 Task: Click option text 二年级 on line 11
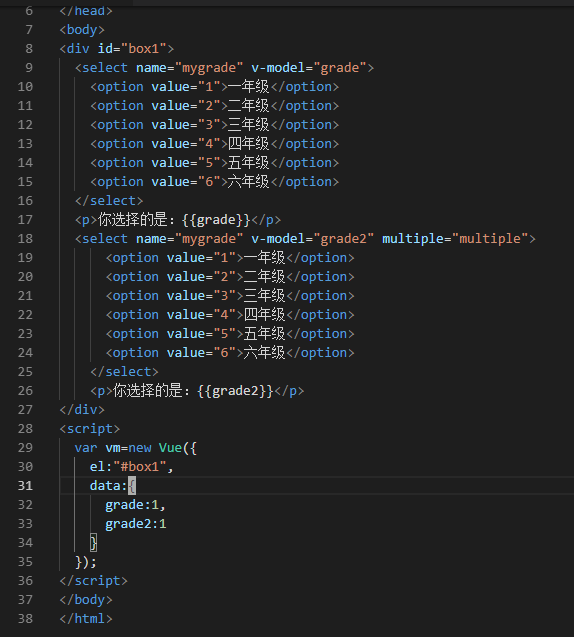point(248,106)
